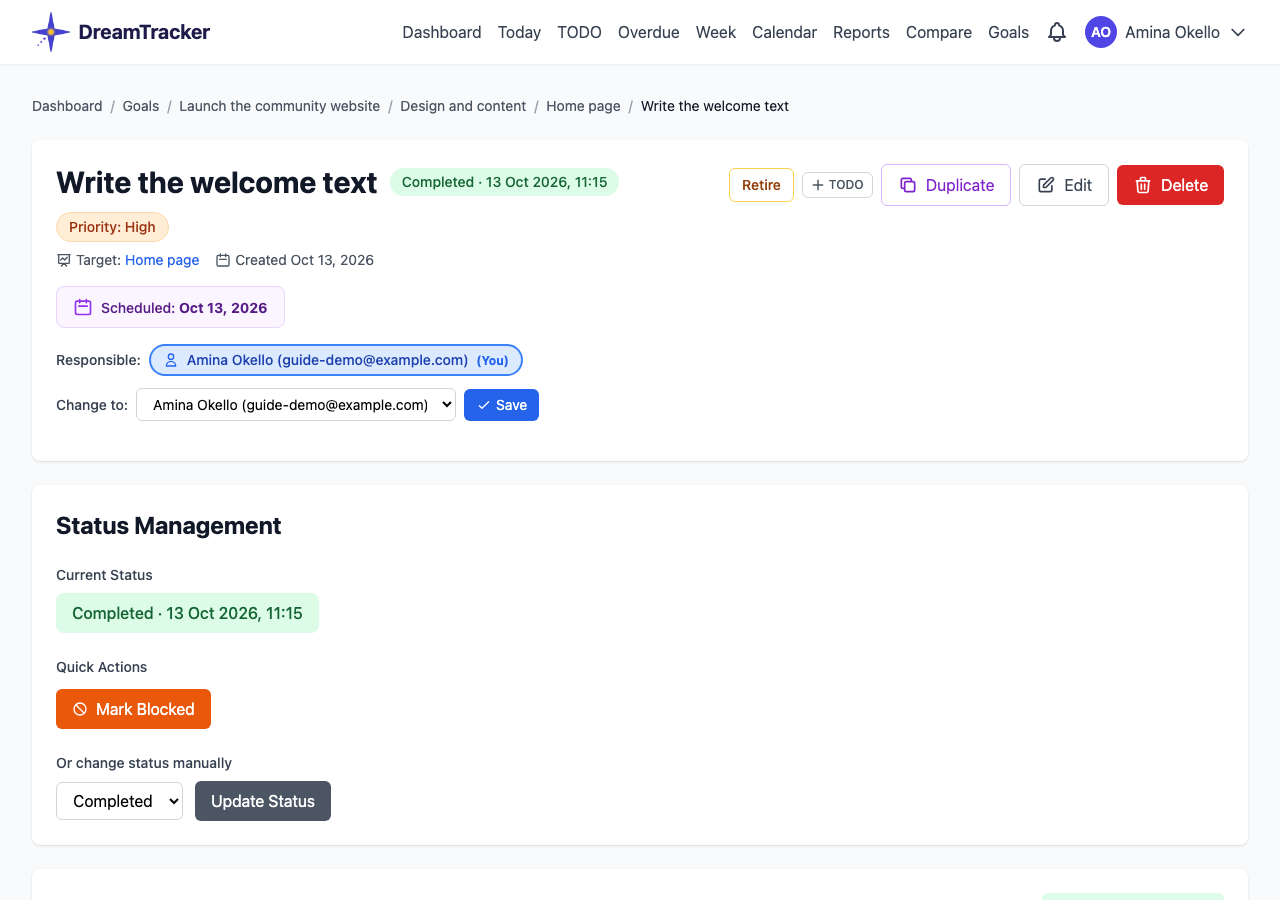Open the Compare page
This screenshot has width=1280, height=900.
point(939,32)
